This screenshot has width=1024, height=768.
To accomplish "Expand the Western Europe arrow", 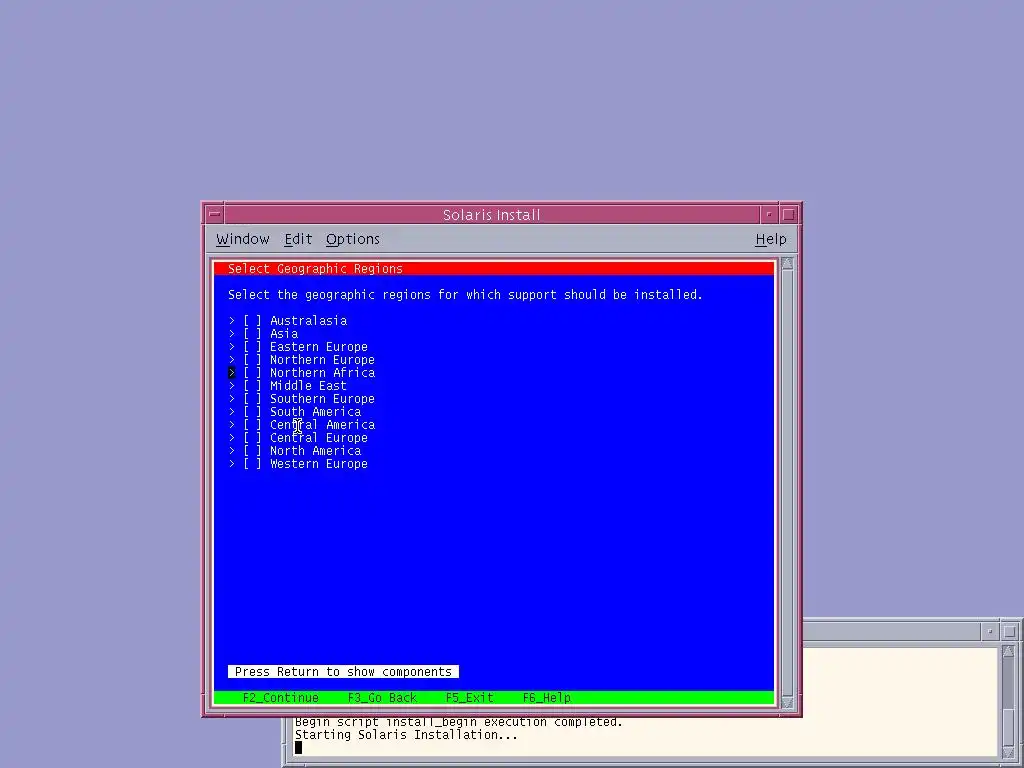I will point(232,464).
